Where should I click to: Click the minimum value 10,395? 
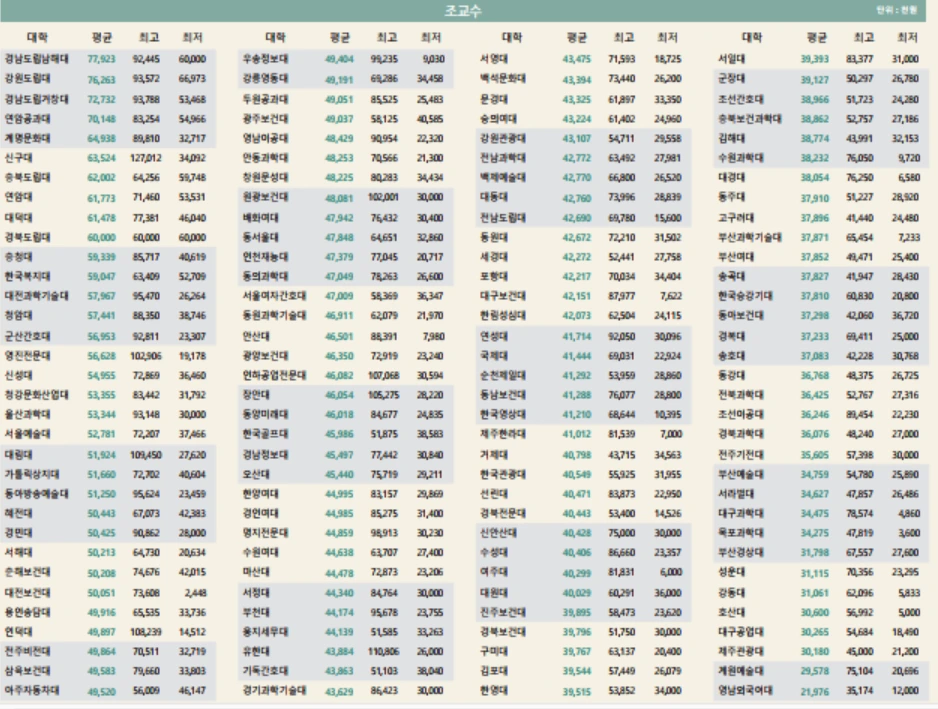(x=668, y=415)
